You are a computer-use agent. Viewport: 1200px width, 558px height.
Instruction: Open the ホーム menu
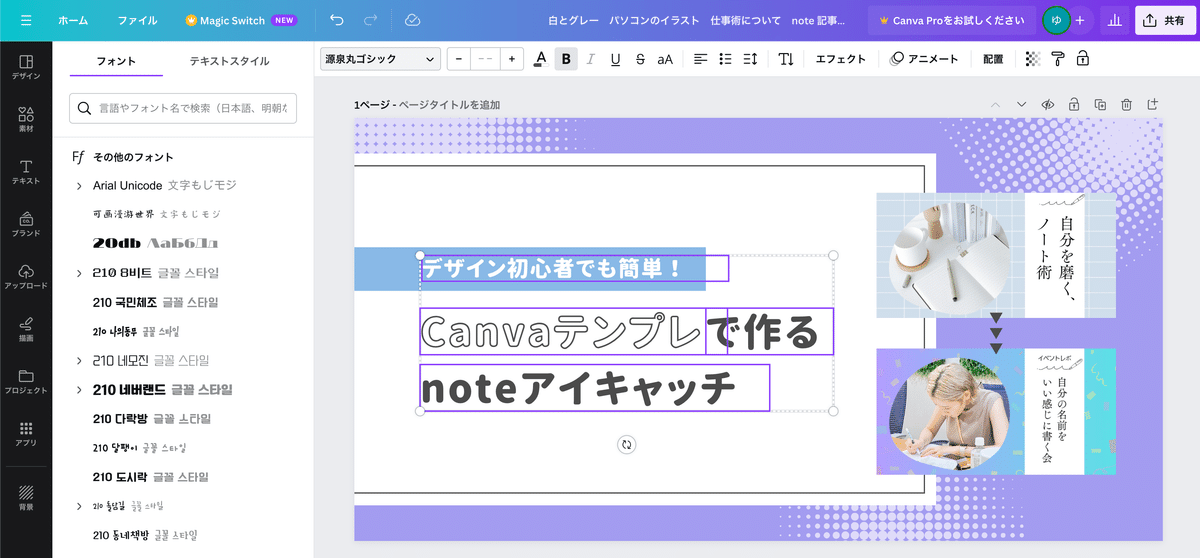click(x=73, y=20)
